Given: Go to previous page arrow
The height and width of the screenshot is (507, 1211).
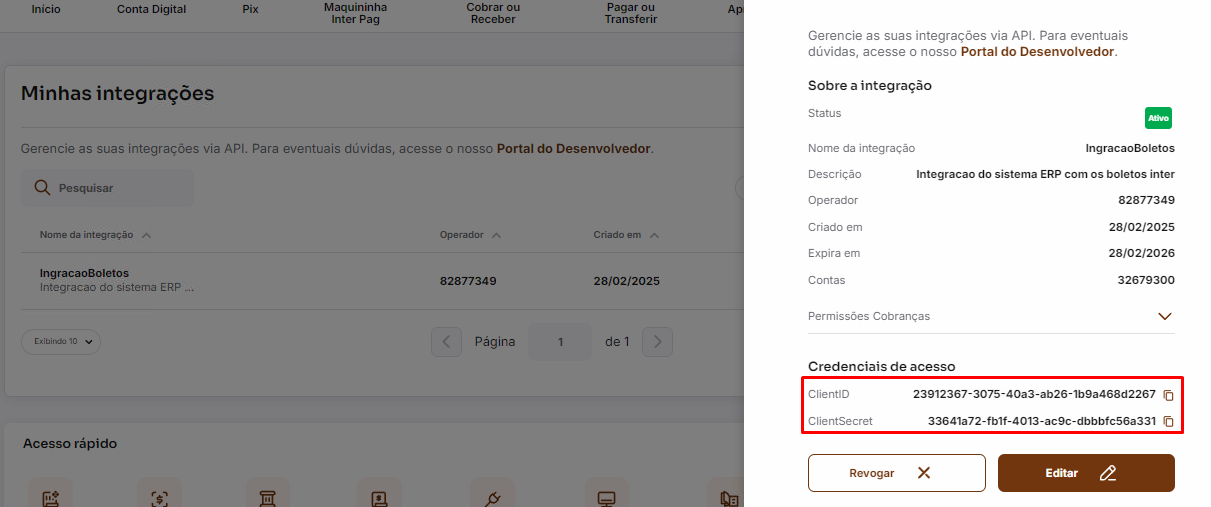Looking at the screenshot, I should pyautogui.click(x=446, y=342).
